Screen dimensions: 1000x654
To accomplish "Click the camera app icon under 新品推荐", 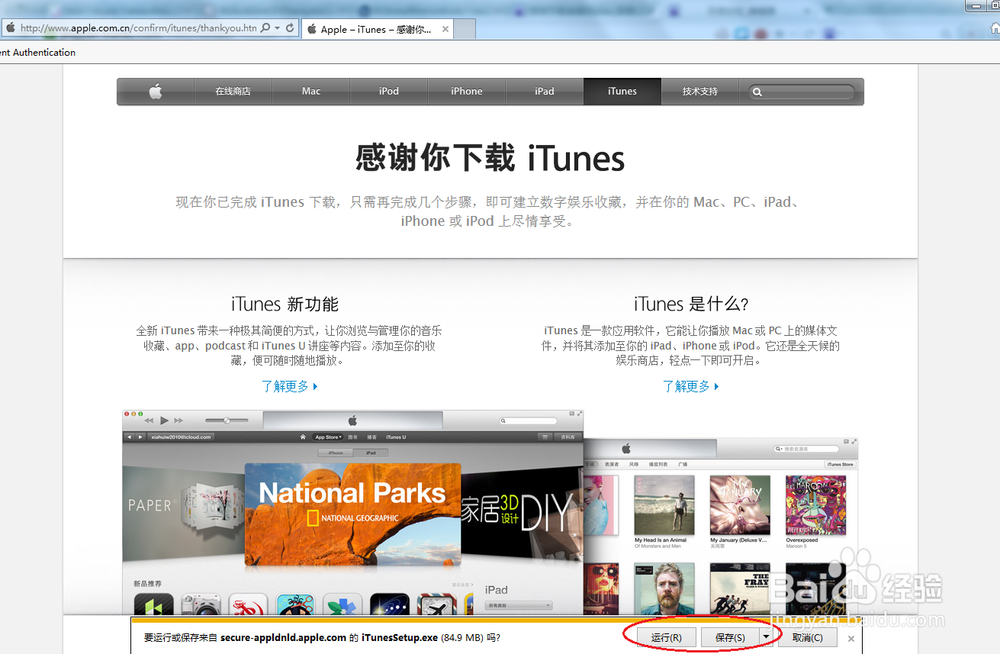I will [x=200, y=605].
